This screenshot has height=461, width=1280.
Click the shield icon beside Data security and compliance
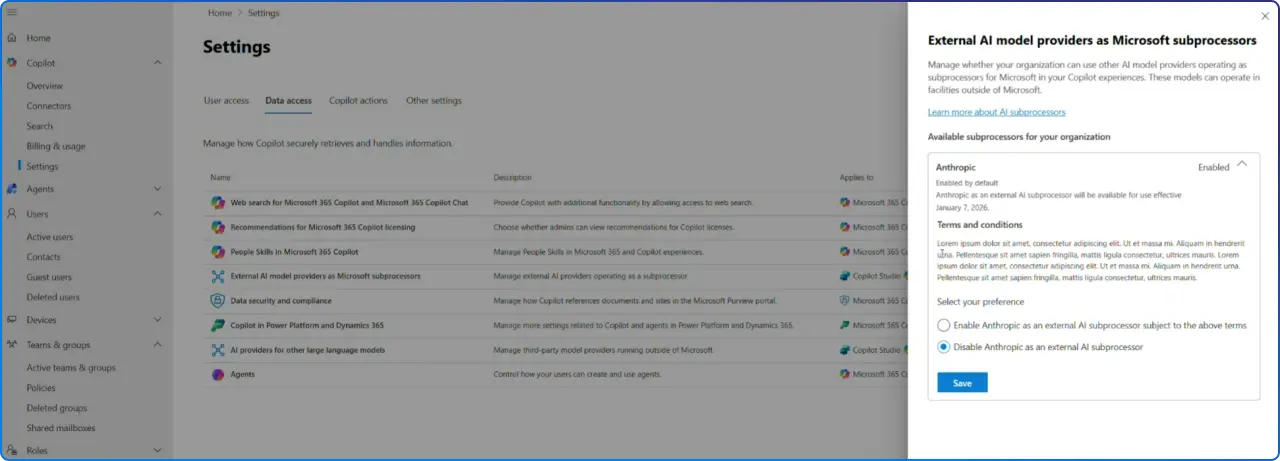pos(217,301)
